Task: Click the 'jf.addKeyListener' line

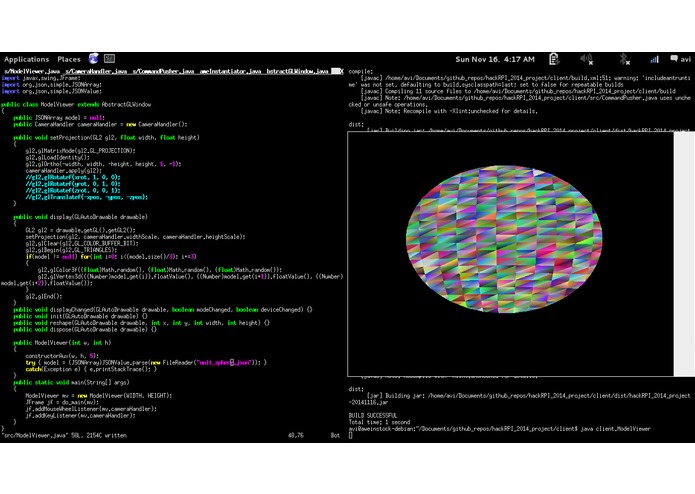Action: pos(80,416)
